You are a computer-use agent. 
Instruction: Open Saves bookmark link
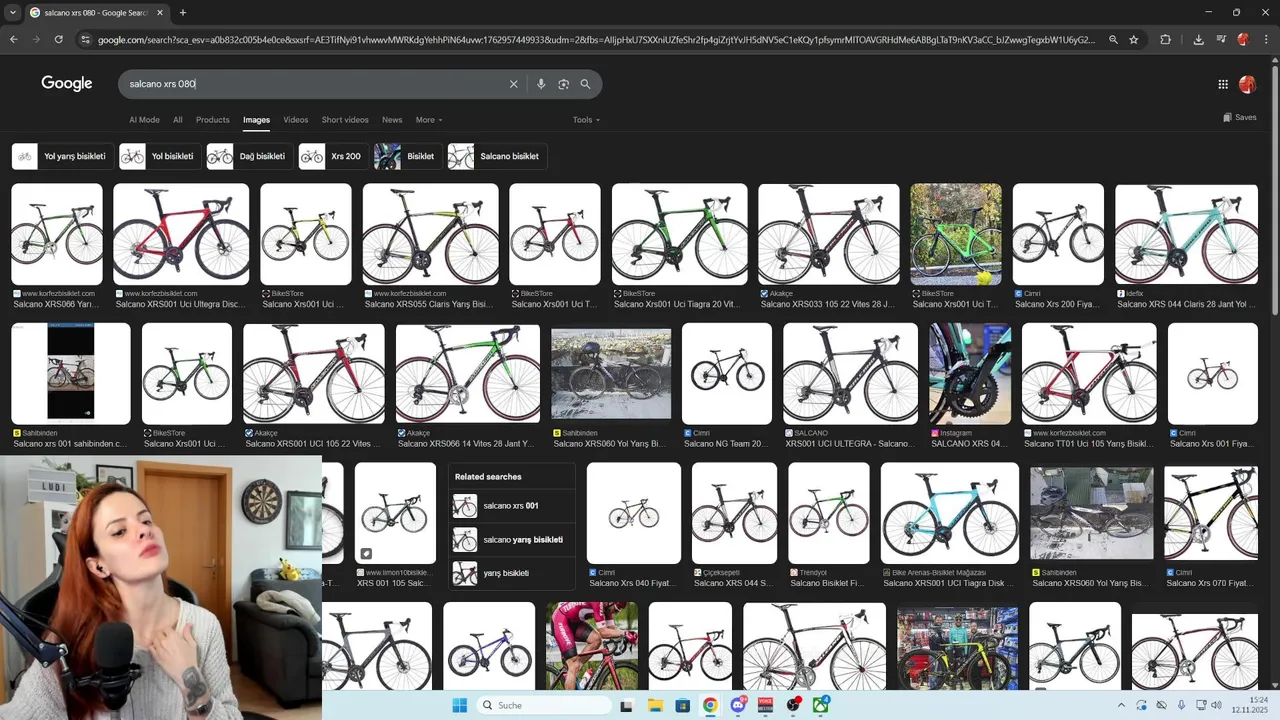point(1240,117)
